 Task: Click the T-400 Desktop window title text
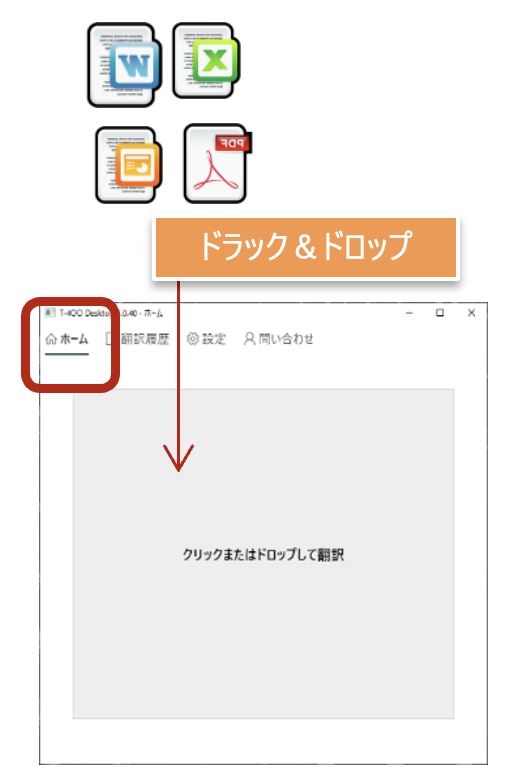click(111, 313)
